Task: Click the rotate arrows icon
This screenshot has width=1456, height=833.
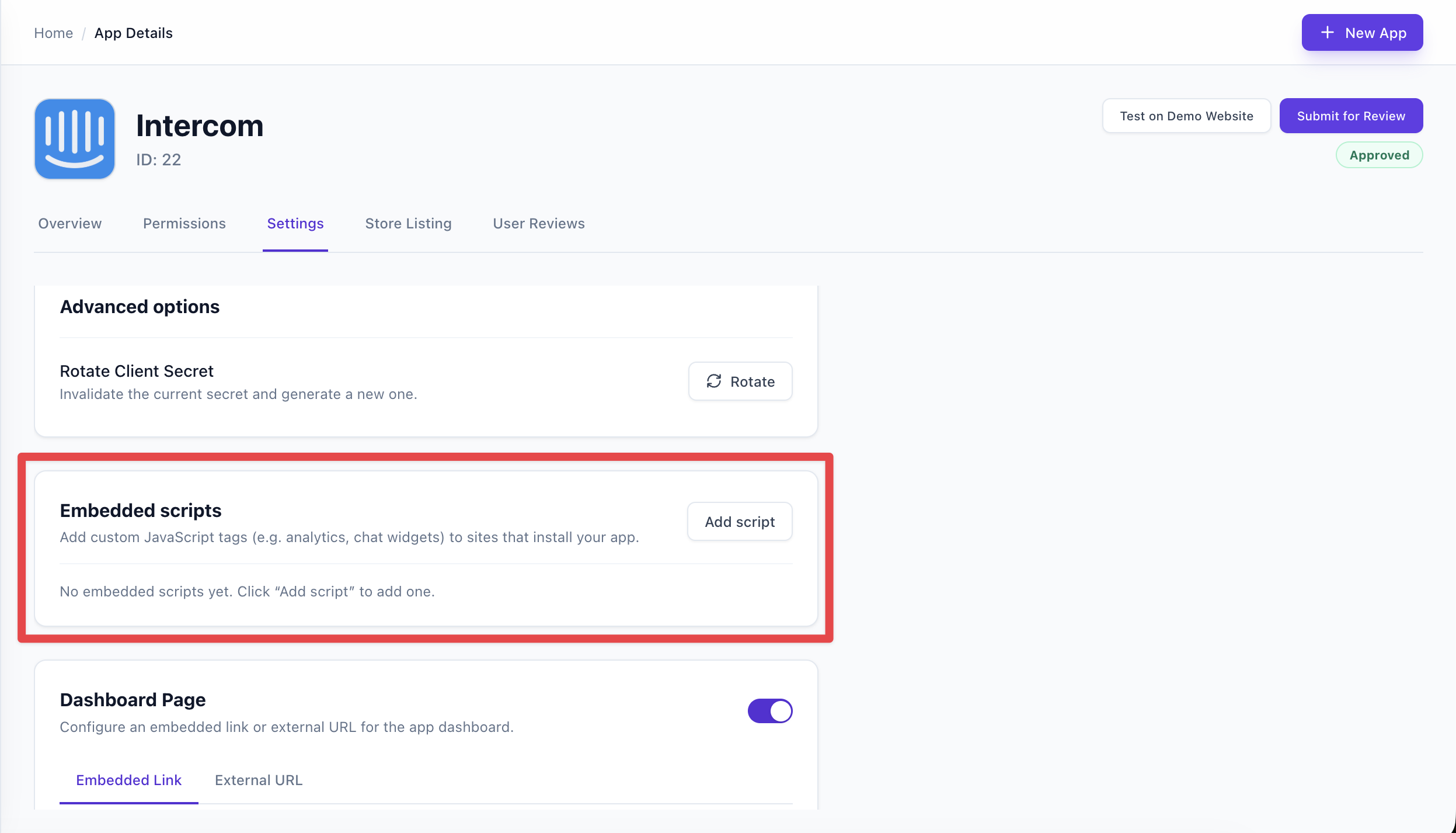Action: pos(714,381)
